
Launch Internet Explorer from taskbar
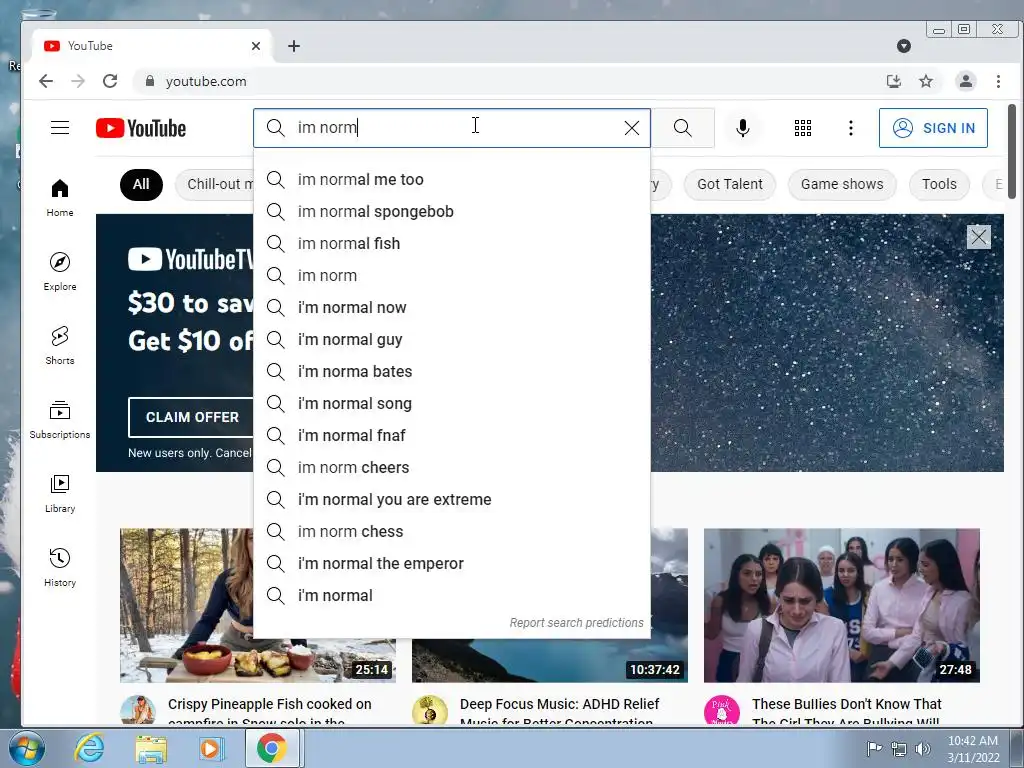(x=89, y=748)
